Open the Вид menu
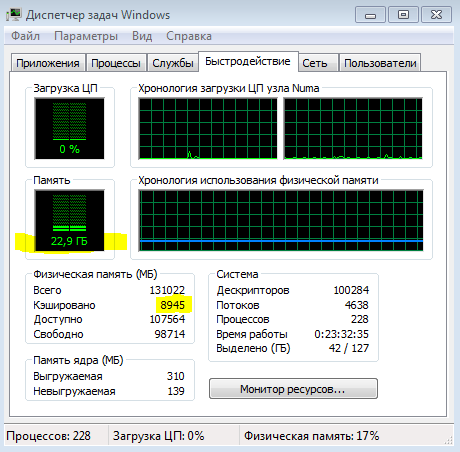 tap(142, 36)
